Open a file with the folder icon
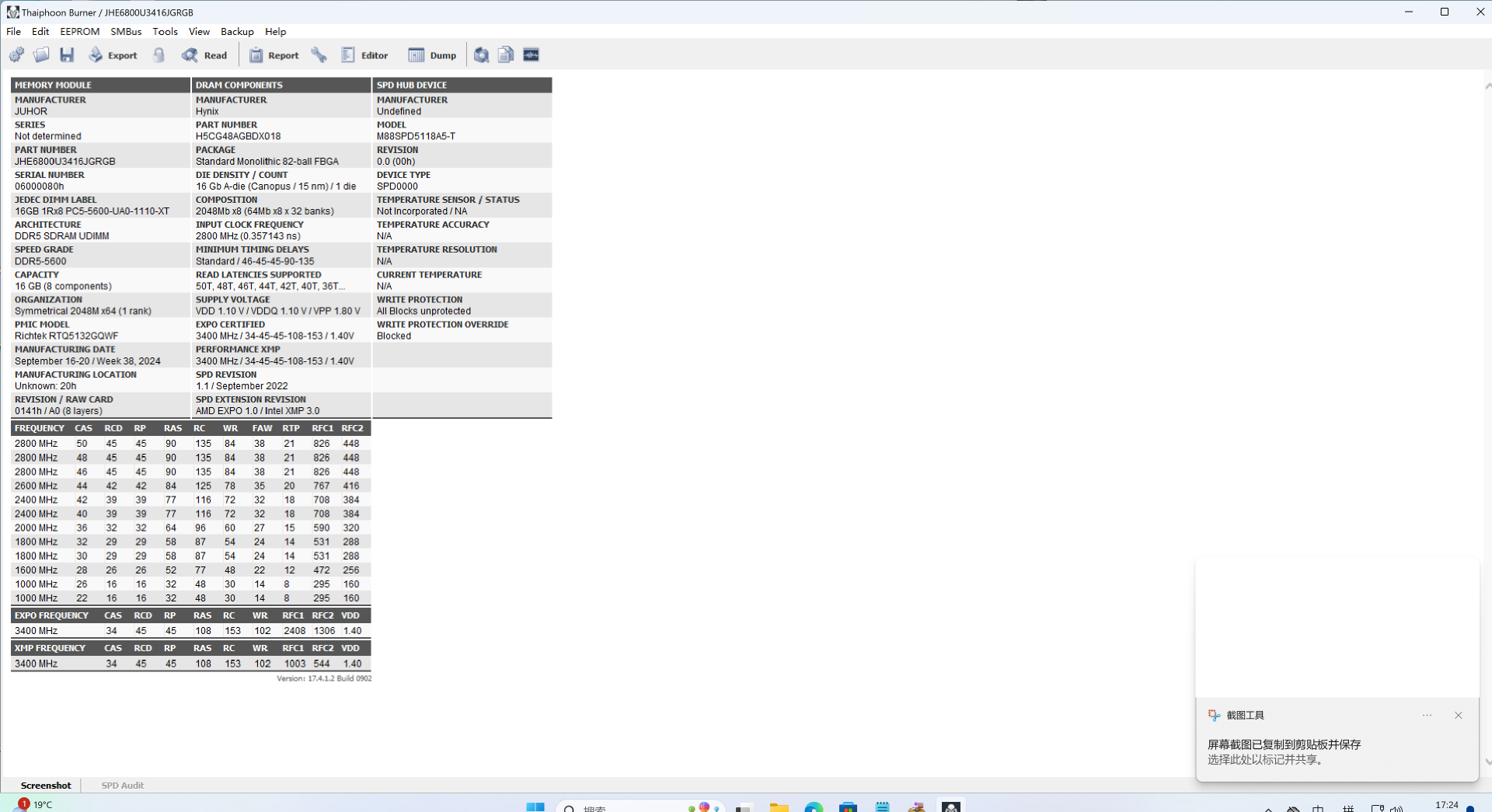 tap(41, 55)
